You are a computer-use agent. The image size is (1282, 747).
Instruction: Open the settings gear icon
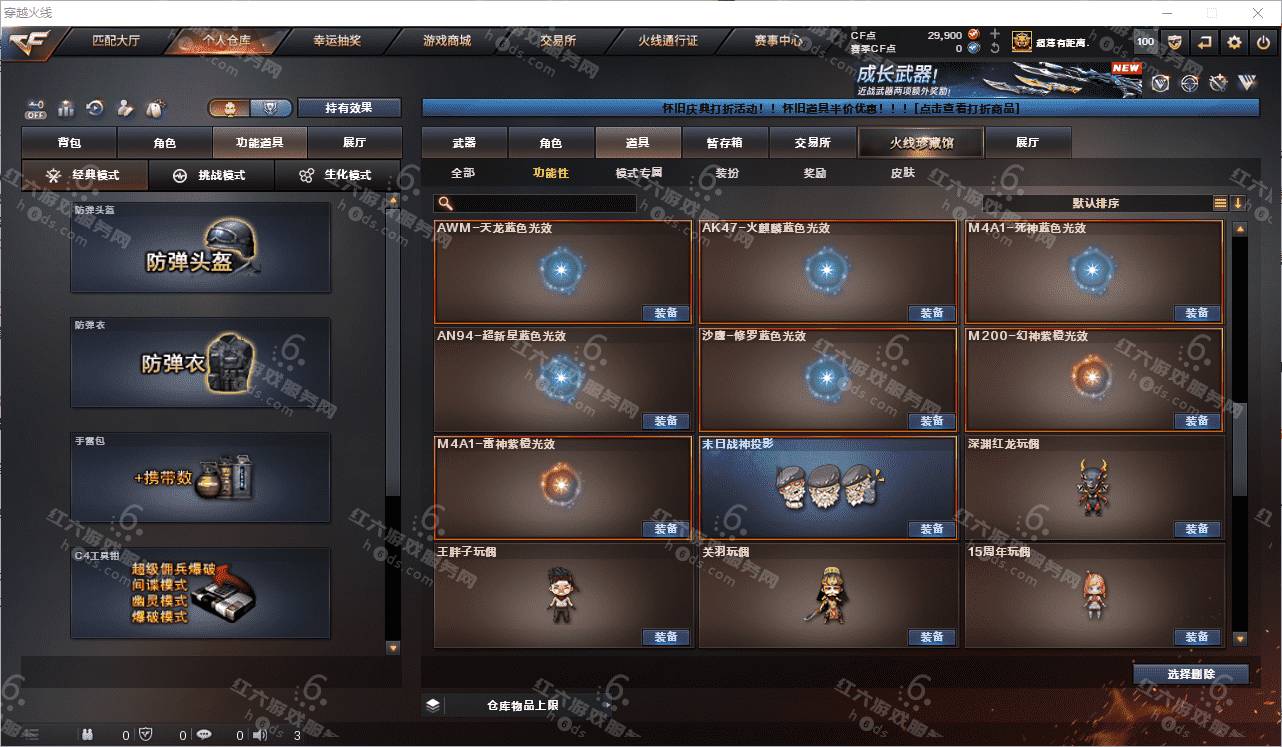tap(1234, 42)
